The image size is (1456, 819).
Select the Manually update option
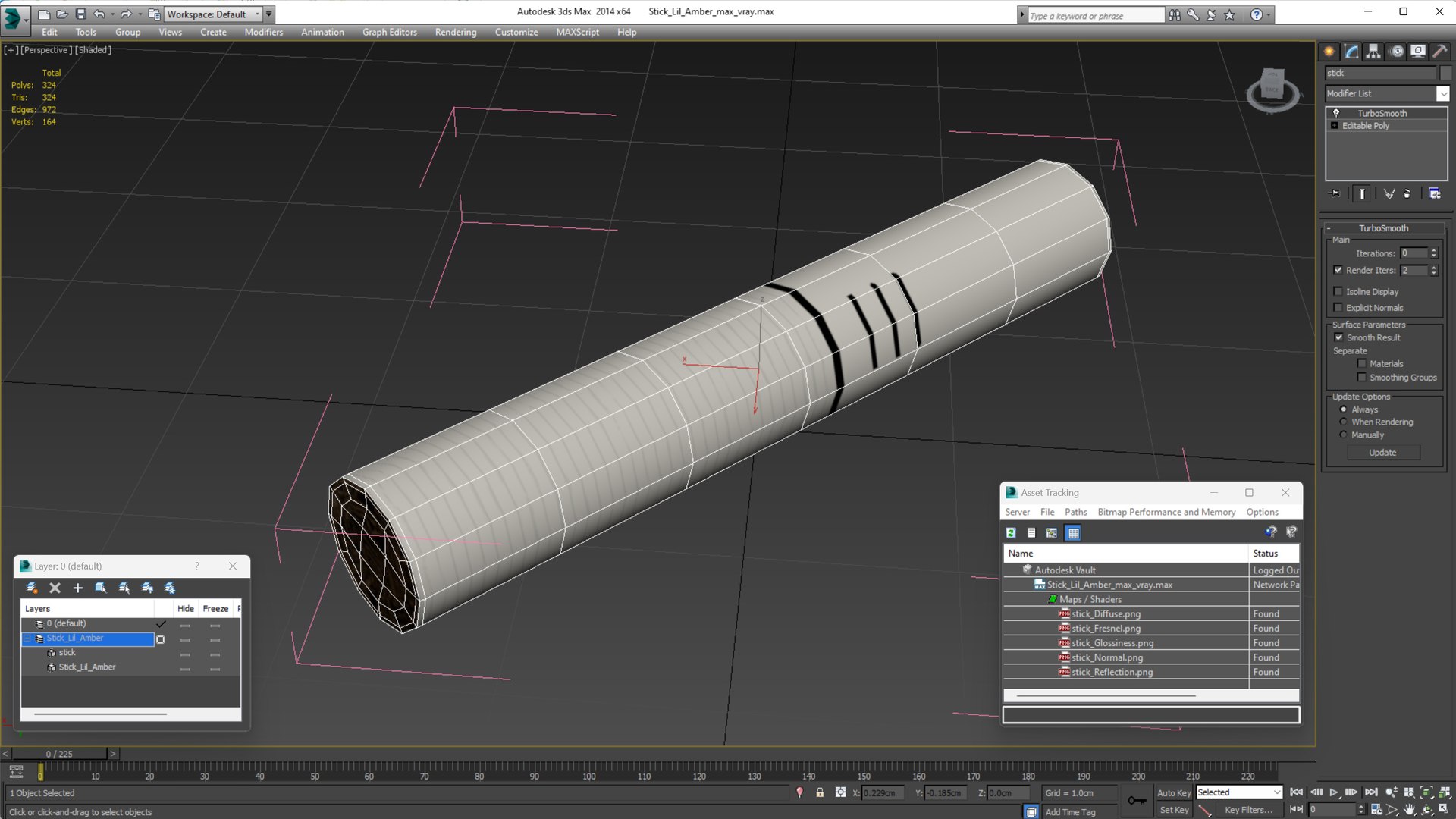click(x=1343, y=435)
